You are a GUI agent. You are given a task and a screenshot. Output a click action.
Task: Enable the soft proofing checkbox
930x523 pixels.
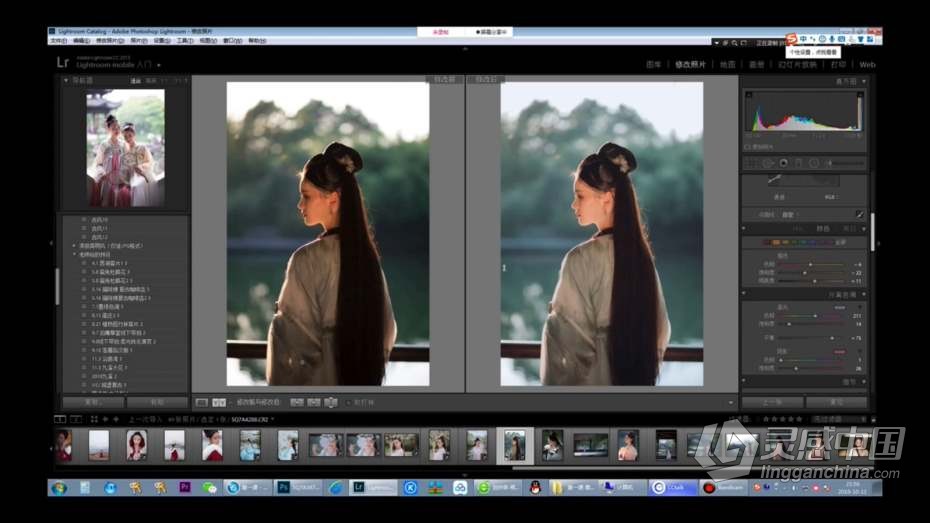tap(747, 146)
